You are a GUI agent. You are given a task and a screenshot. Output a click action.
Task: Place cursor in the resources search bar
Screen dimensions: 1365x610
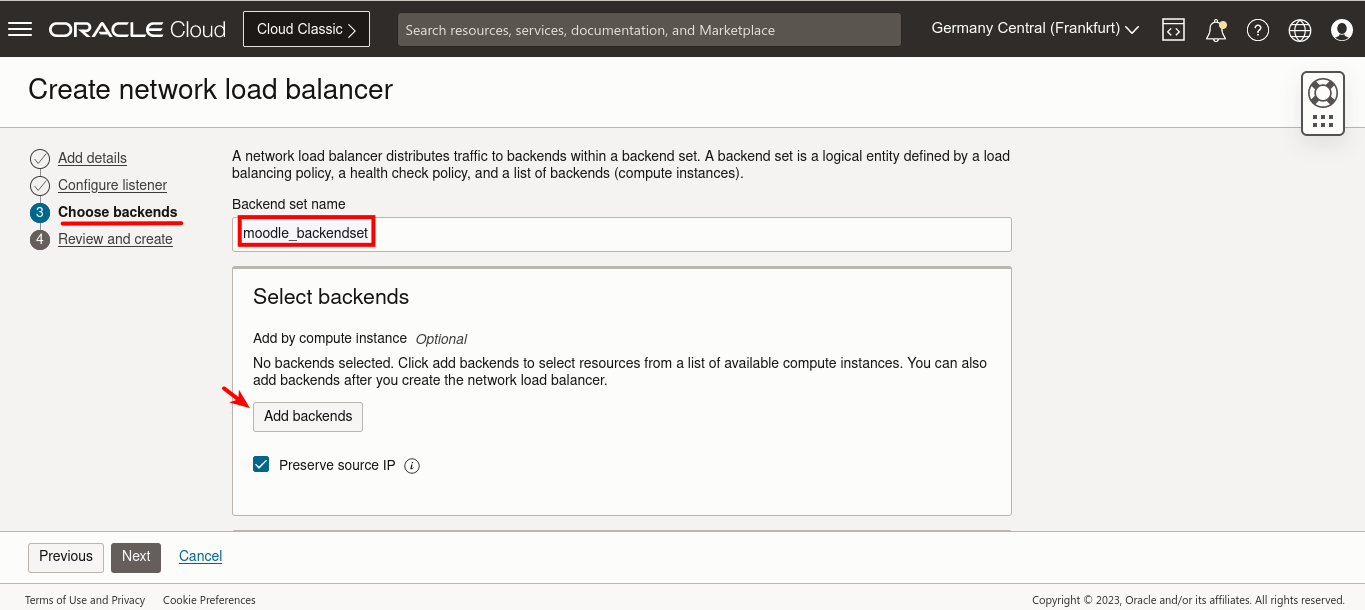[x=649, y=29]
